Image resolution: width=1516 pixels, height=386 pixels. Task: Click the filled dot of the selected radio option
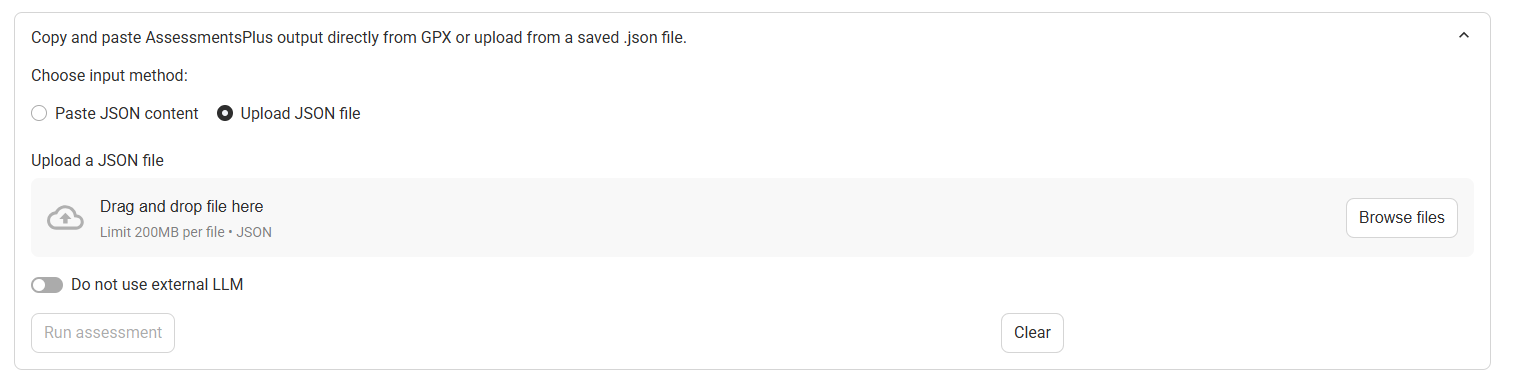pyautogui.click(x=225, y=114)
